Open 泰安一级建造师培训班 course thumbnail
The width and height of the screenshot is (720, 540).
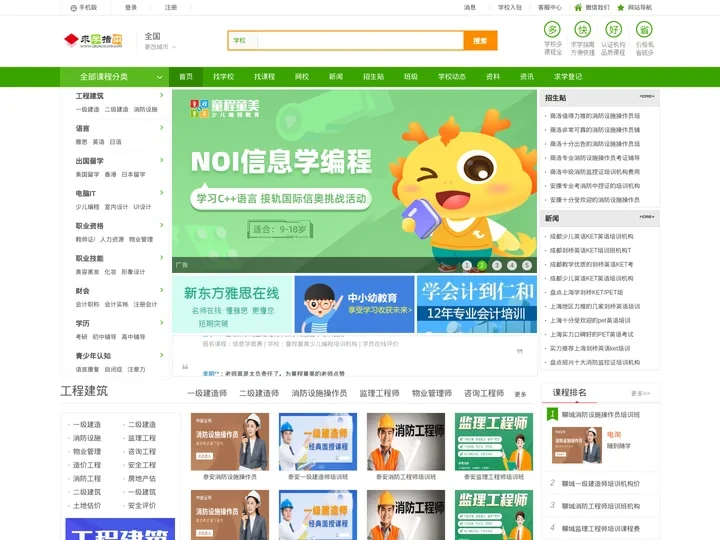318,441
